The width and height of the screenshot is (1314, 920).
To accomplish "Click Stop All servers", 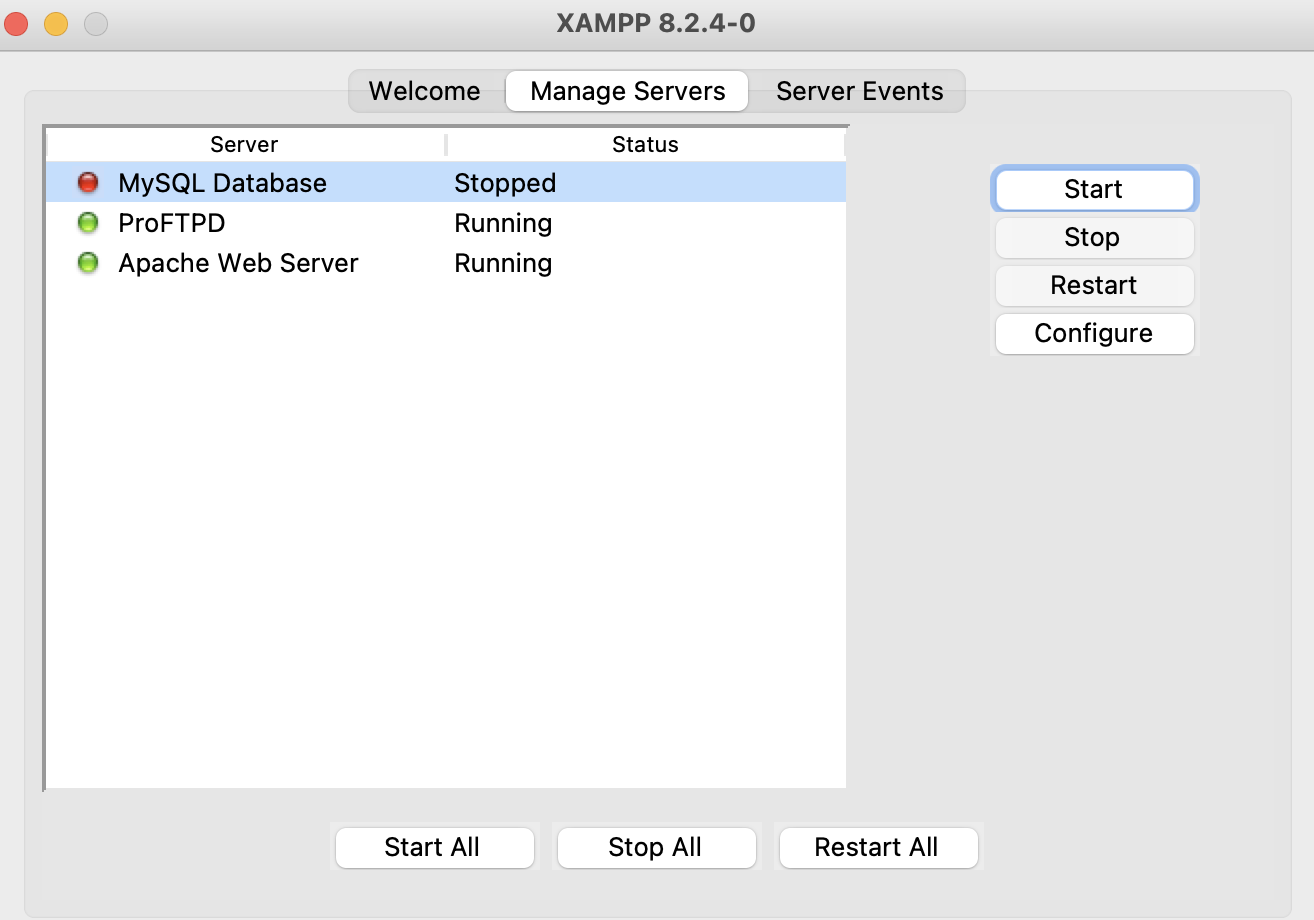I will [x=656, y=847].
